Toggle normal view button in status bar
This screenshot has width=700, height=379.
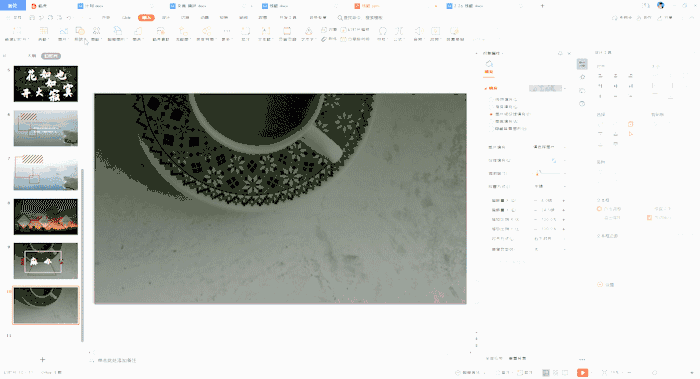(546, 372)
